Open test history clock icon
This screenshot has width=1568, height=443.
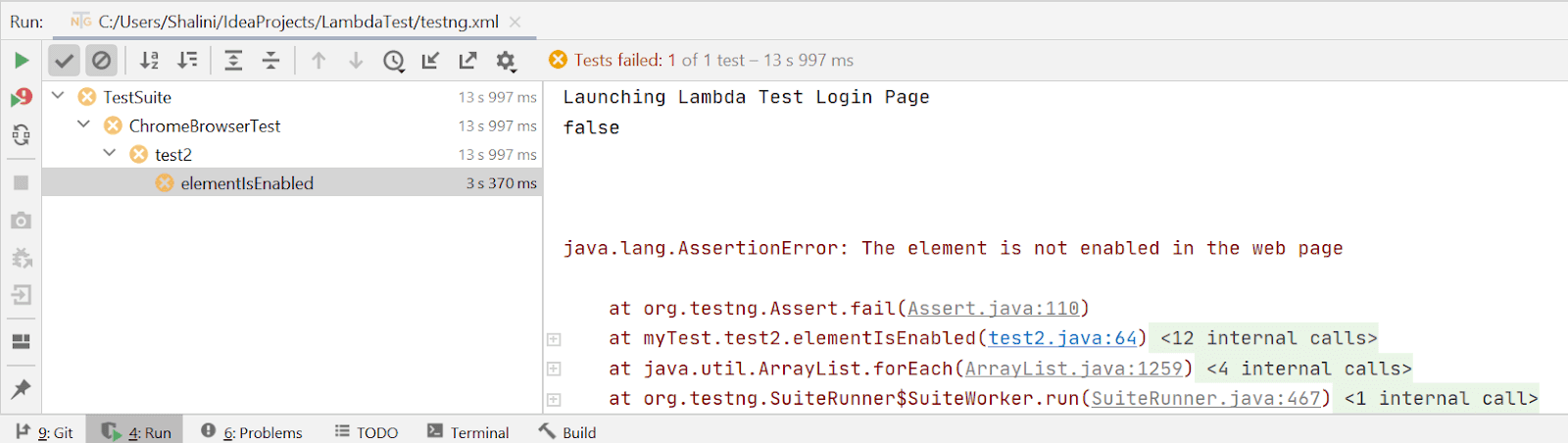[394, 61]
